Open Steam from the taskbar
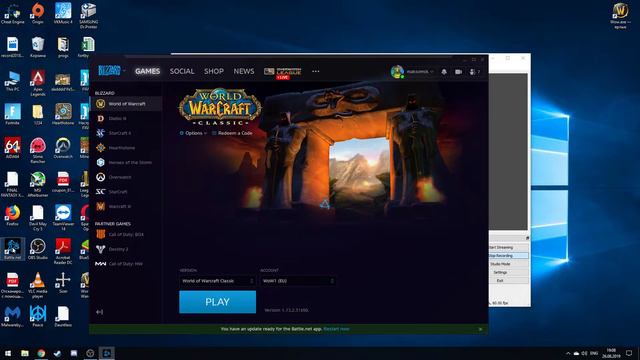 (x=58, y=353)
